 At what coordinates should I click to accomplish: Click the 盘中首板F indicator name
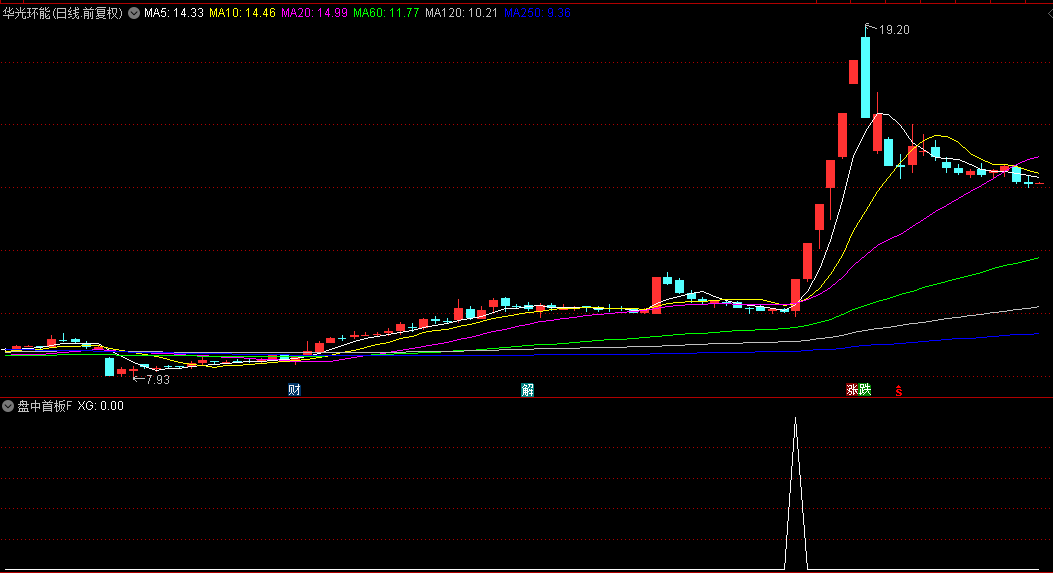click(44, 406)
